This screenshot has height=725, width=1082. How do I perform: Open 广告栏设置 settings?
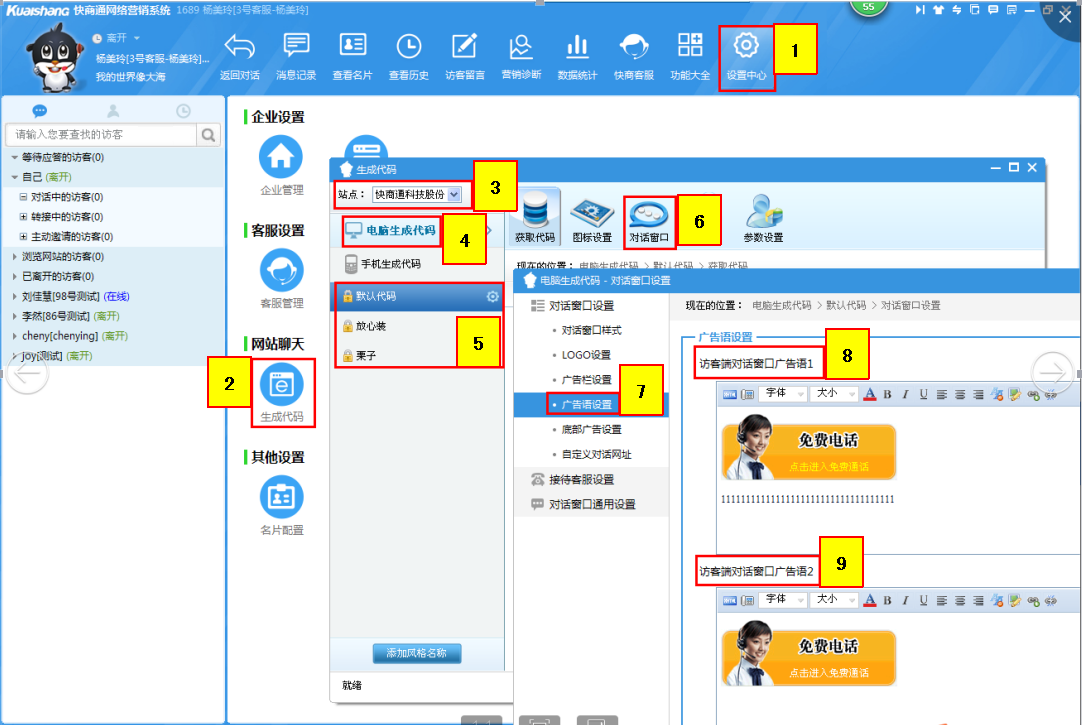tap(587, 380)
